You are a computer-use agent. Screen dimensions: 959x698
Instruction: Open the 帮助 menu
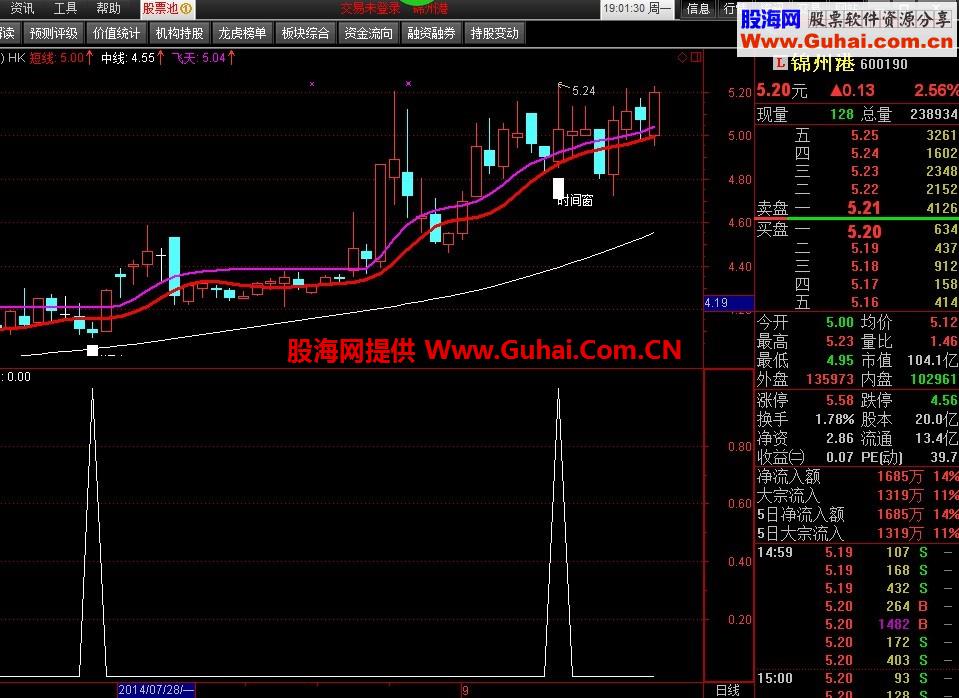(108, 8)
